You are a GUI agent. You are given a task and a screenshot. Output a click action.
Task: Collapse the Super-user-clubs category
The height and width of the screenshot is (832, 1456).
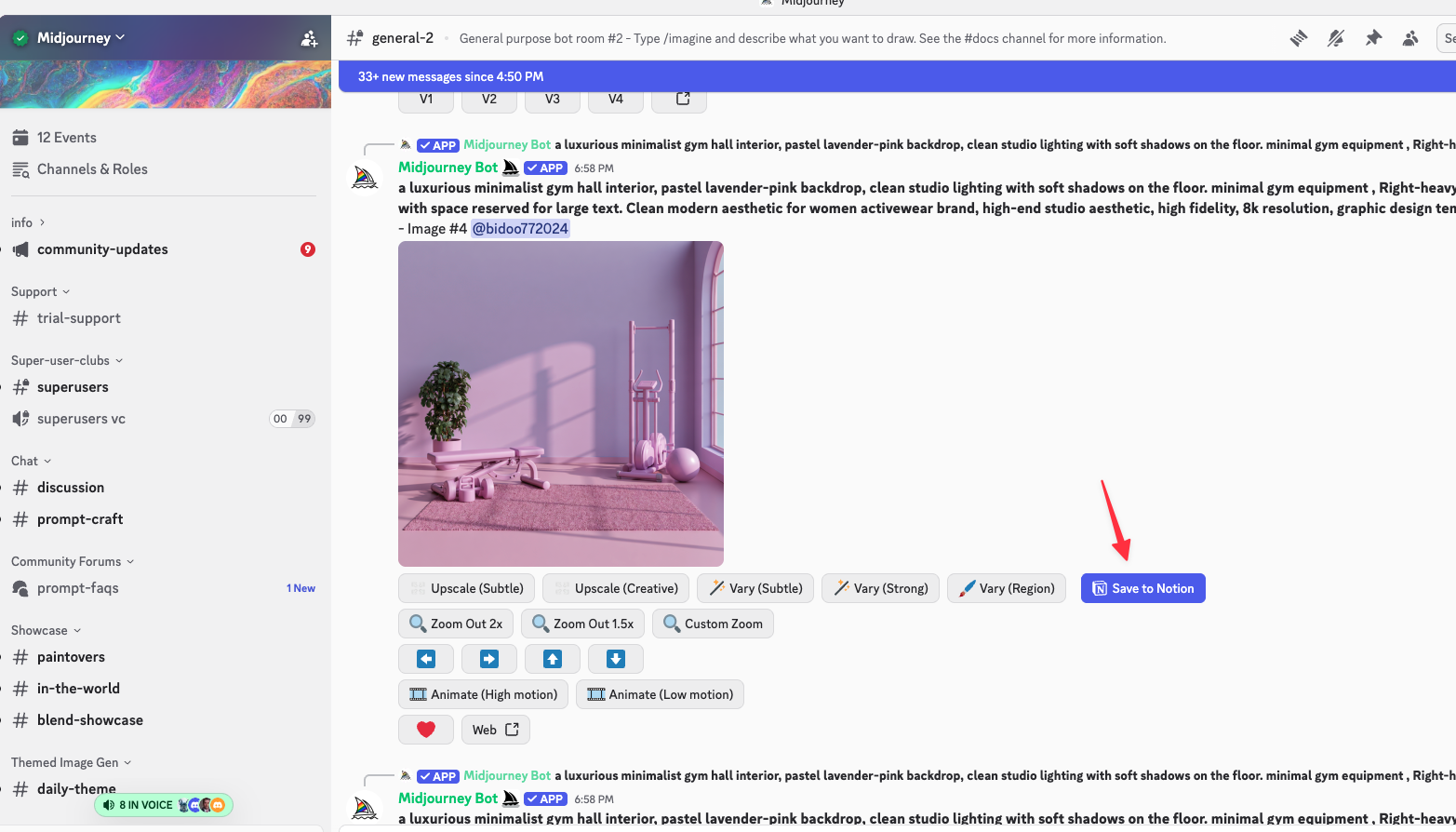click(67, 360)
